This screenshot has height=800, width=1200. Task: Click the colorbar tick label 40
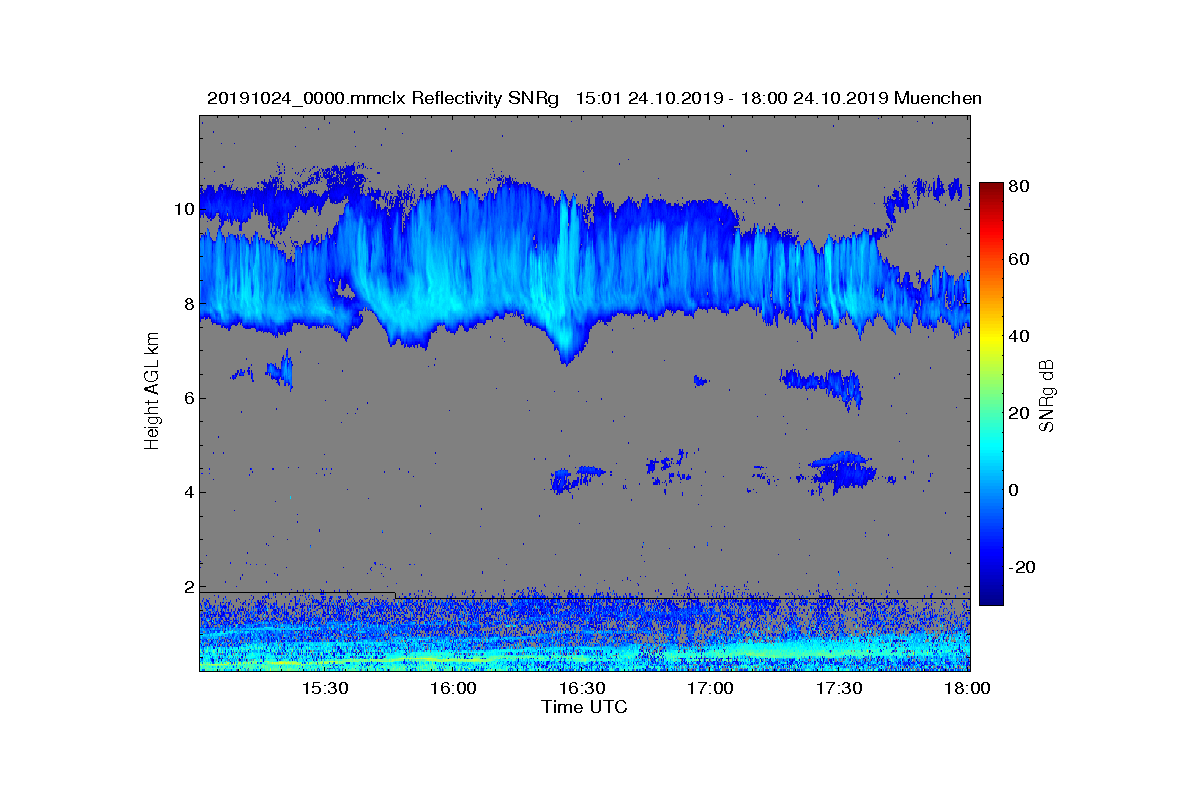click(1020, 337)
